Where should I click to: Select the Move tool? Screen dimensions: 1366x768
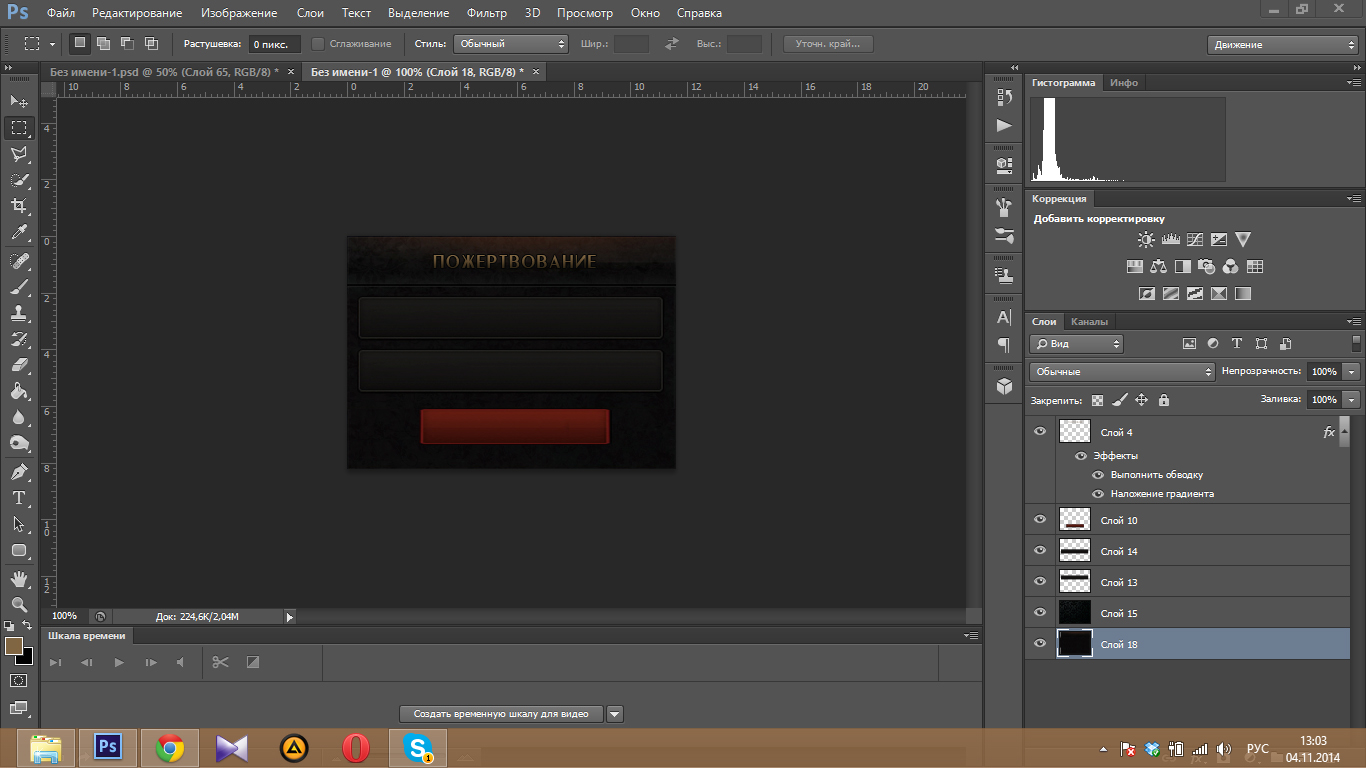coord(19,102)
